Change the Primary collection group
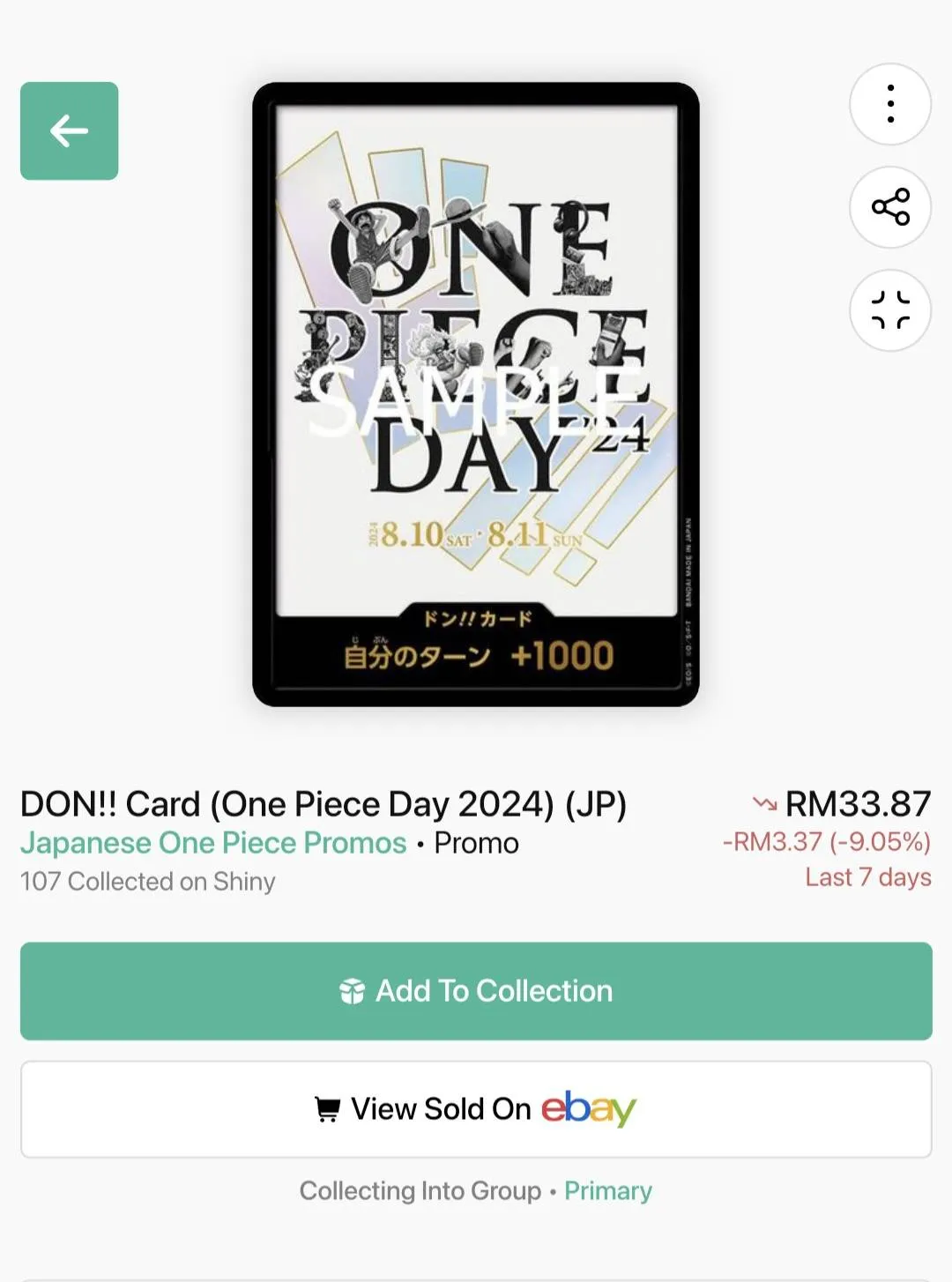The width and height of the screenshot is (952, 1282). [608, 1191]
